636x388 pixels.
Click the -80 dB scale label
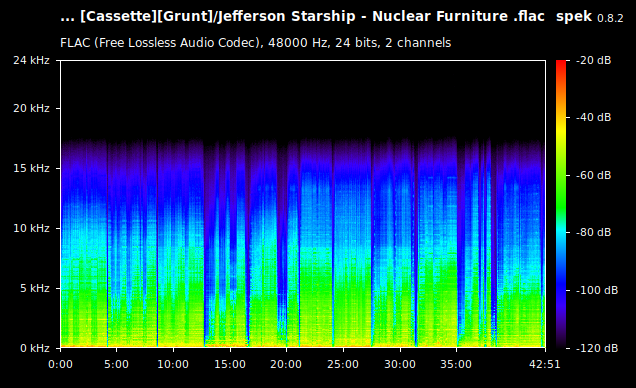pos(593,232)
